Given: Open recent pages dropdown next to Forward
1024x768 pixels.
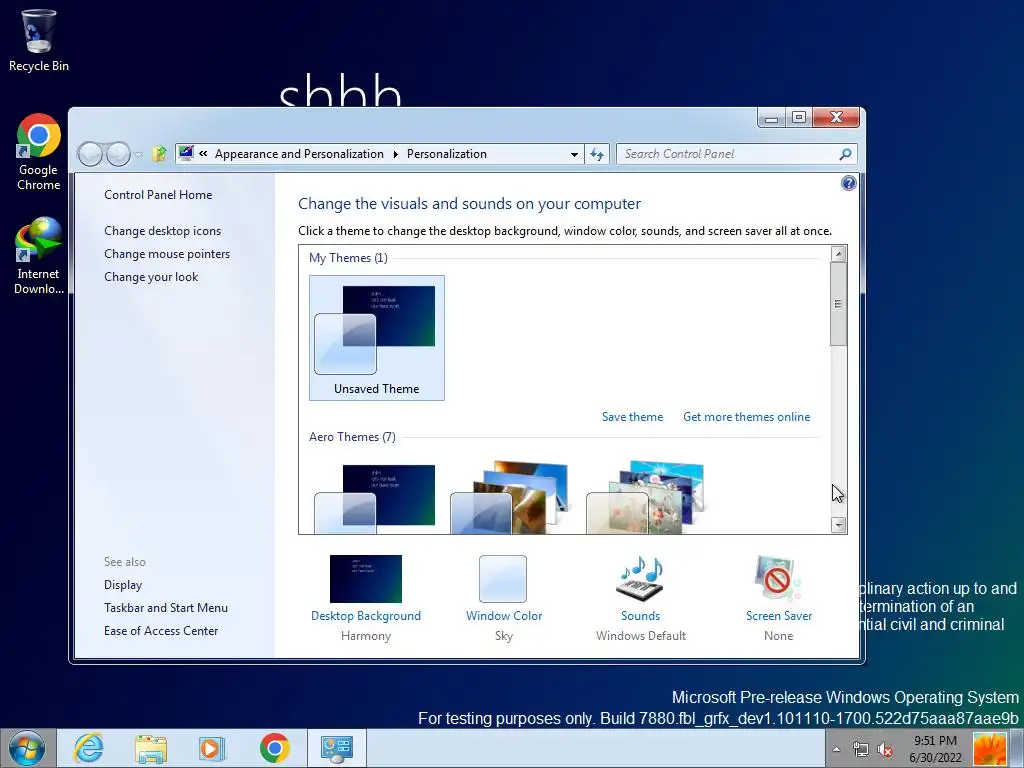Looking at the screenshot, I should click(138, 155).
